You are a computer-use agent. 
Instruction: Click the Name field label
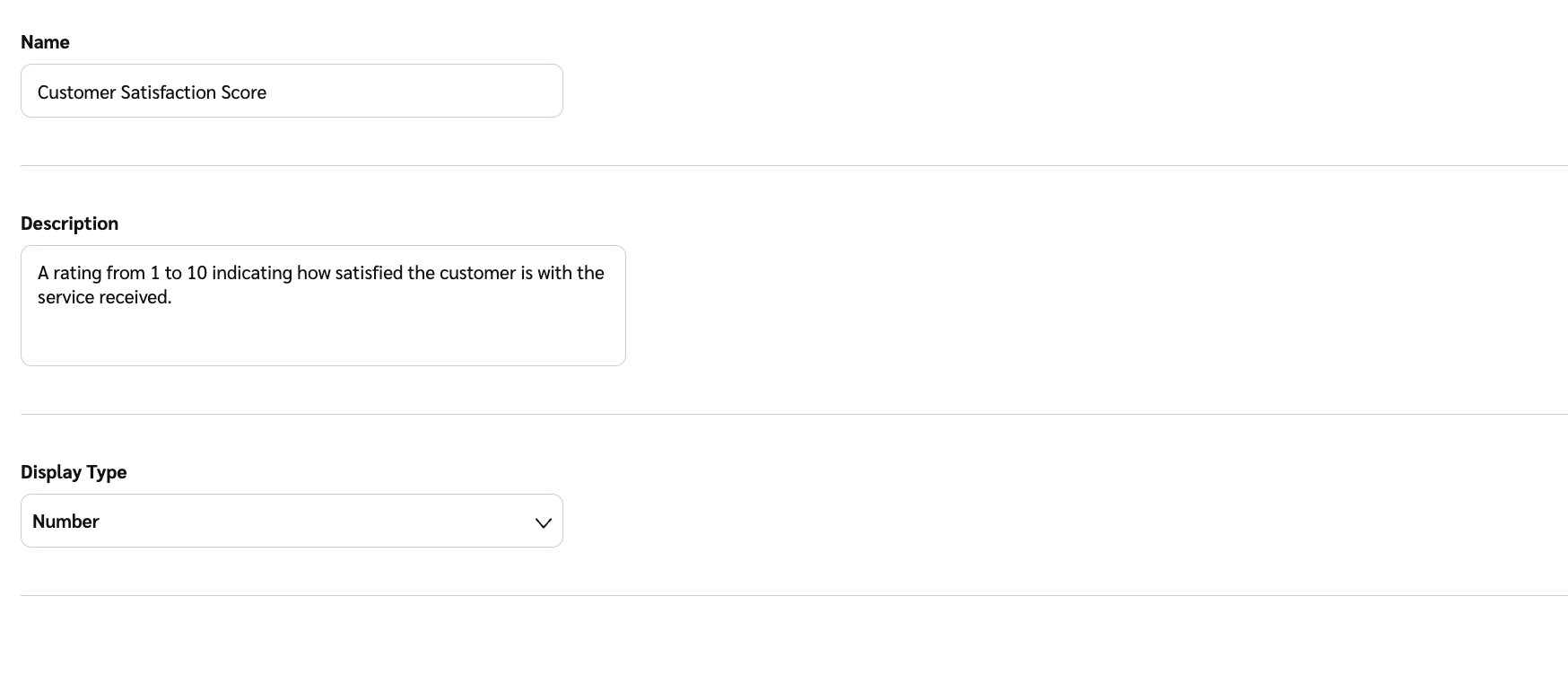[x=45, y=42]
